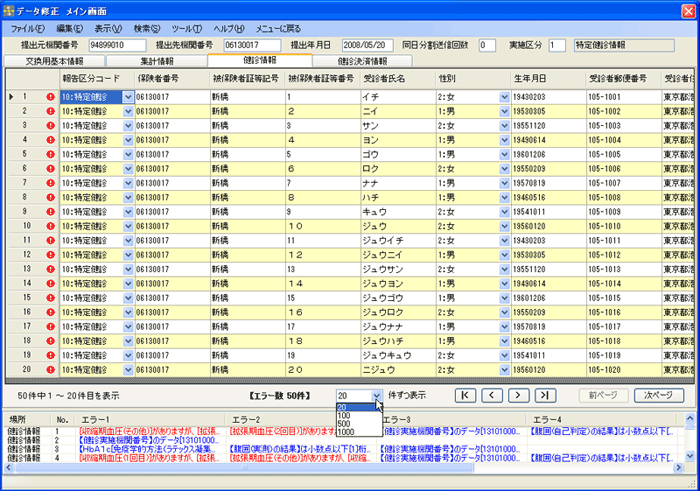Viewport: 700px width, 491px height.
Task: Click the red error icon in row 8
Action: (x=50, y=197)
